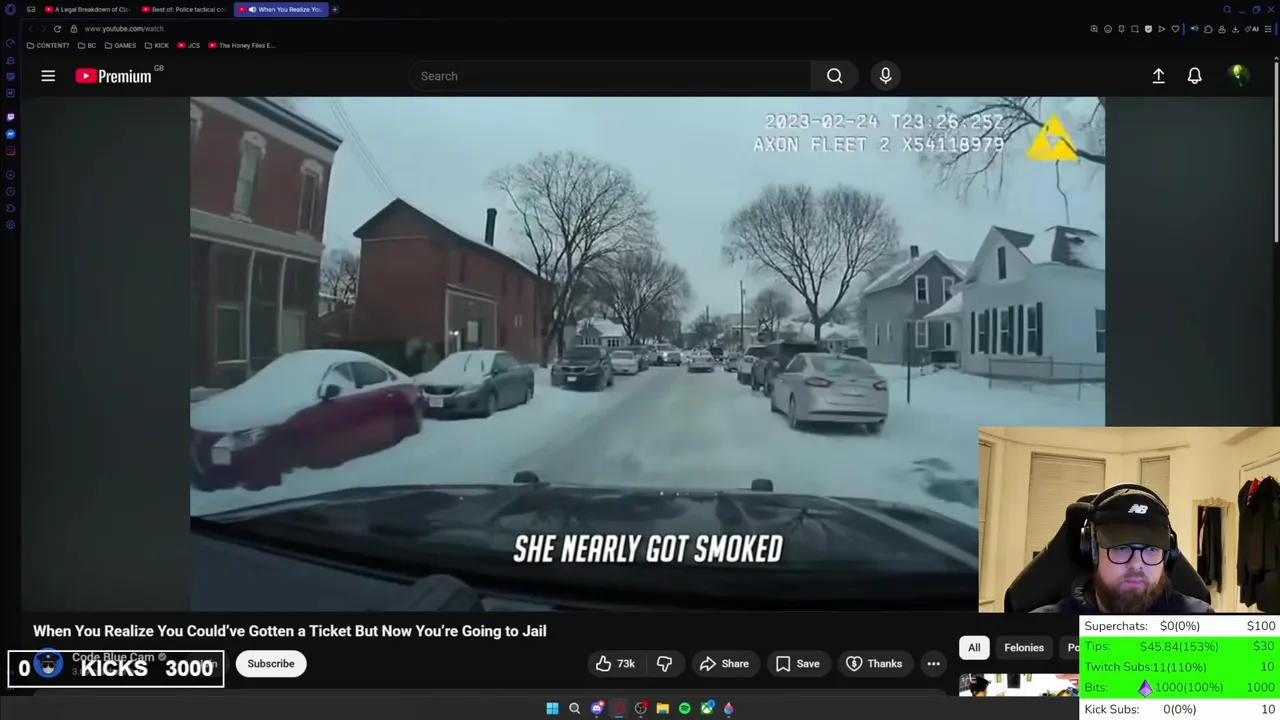Open the KICK bookmarks folder

157,45
